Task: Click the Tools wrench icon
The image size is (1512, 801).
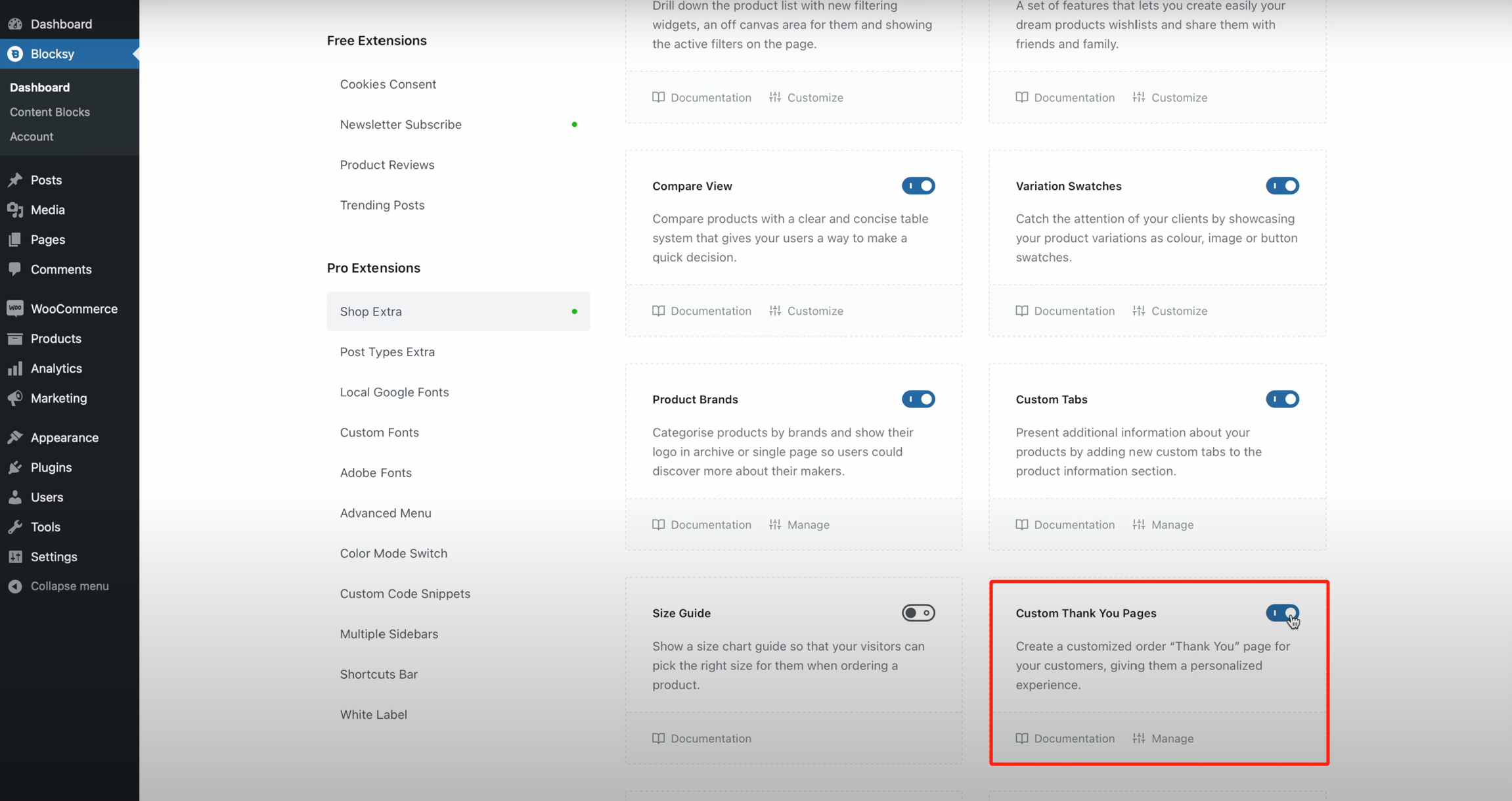Action: (x=15, y=527)
